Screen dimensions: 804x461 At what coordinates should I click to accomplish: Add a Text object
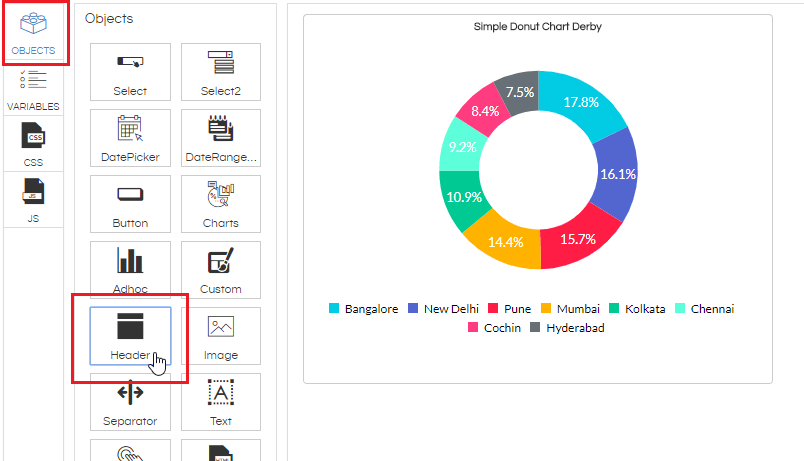click(221, 402)
